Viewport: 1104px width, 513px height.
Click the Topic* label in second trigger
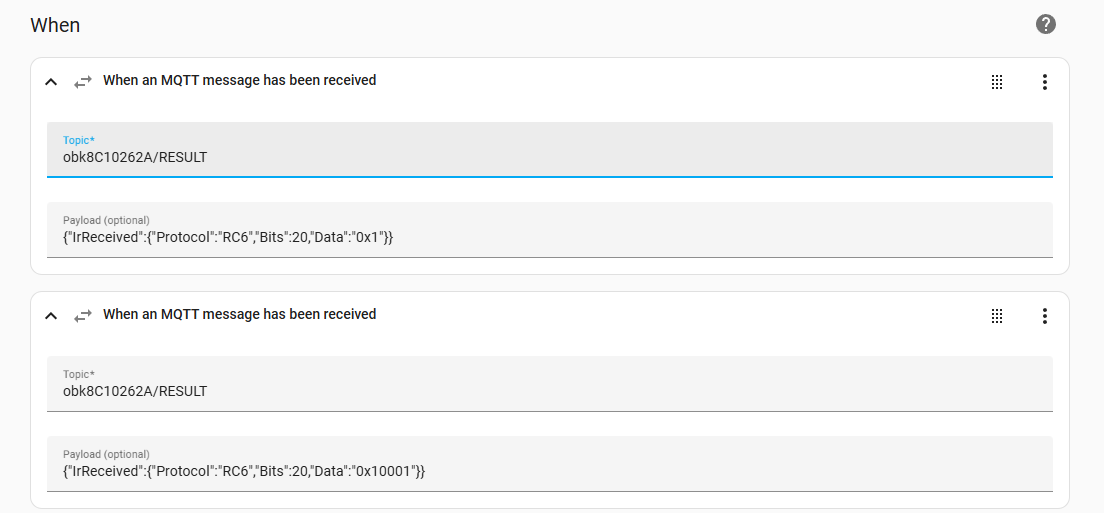78,374
